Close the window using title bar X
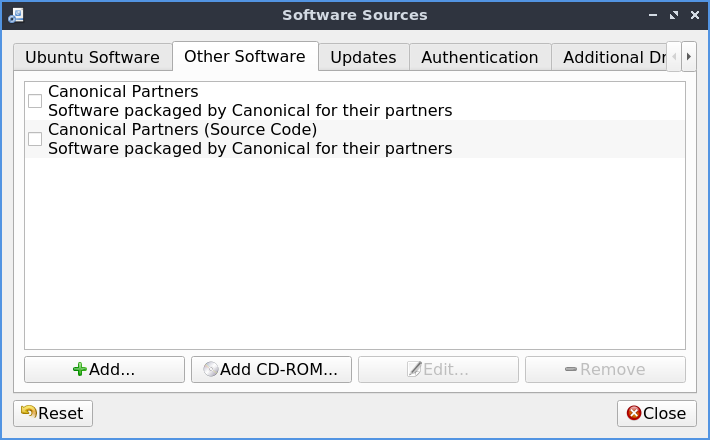The width and height of the screenshot is (710, 440). 694,15
